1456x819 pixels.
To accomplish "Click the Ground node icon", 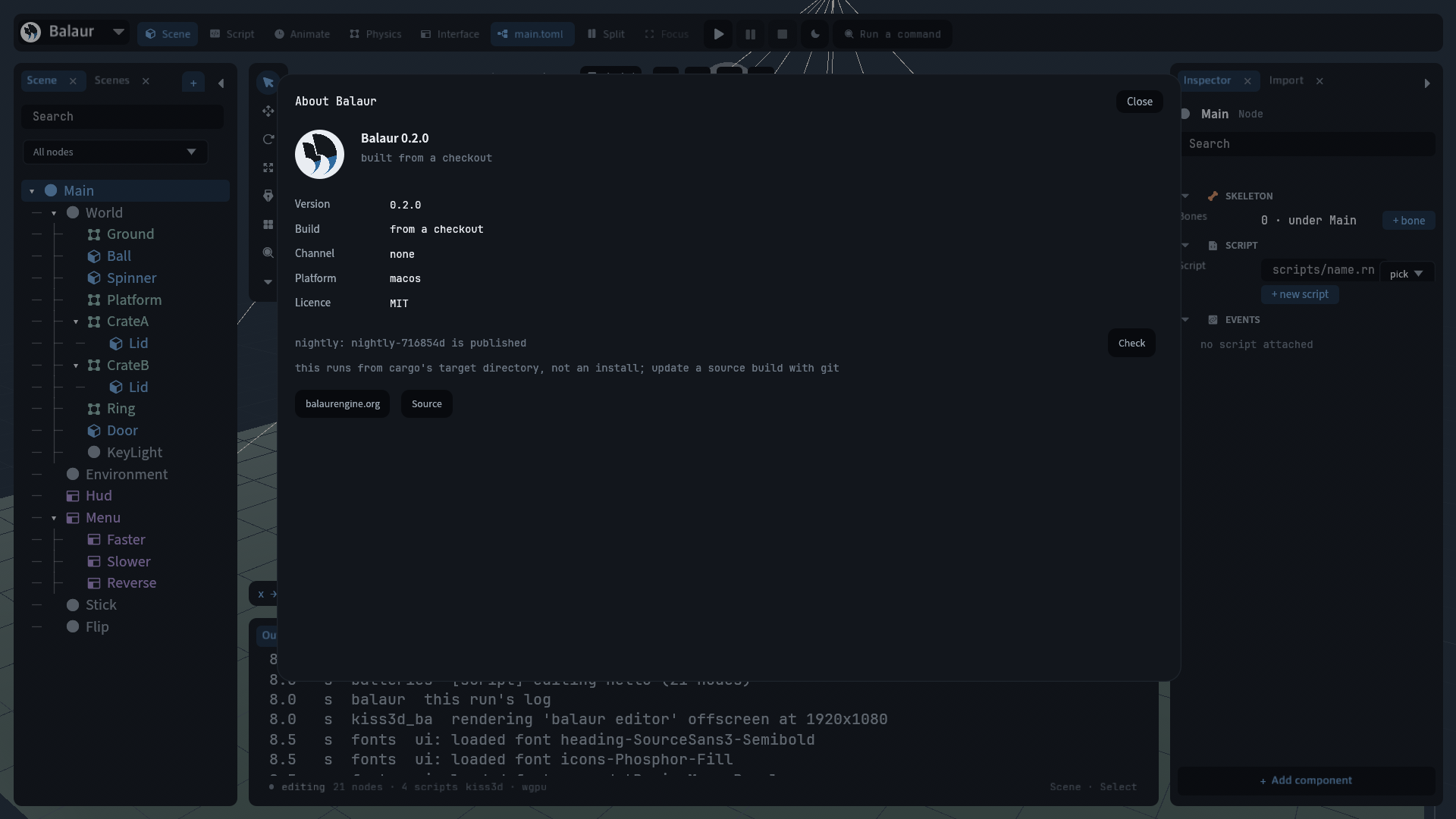I will 94,234.
